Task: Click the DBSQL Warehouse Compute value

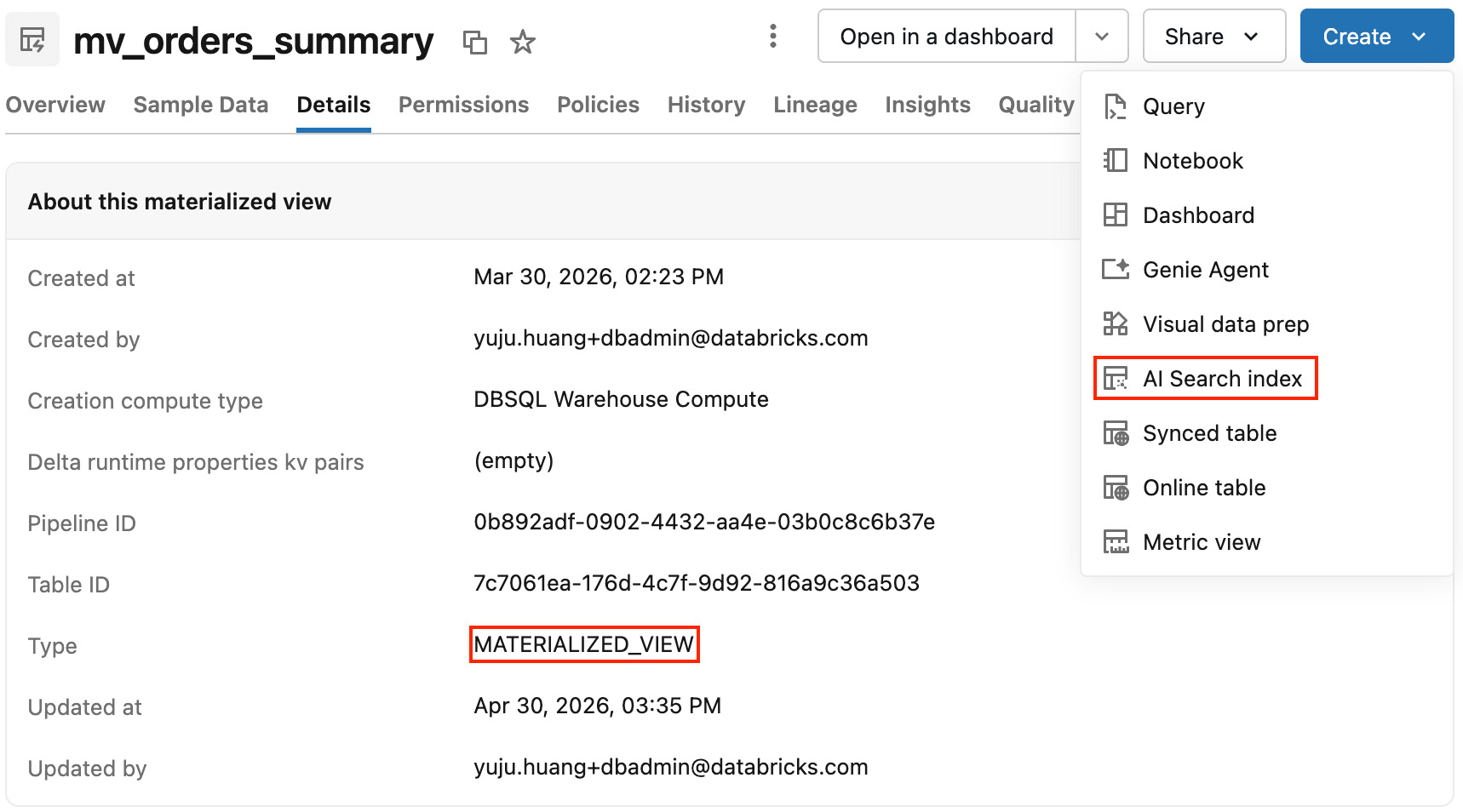Action: click(621, 399)
